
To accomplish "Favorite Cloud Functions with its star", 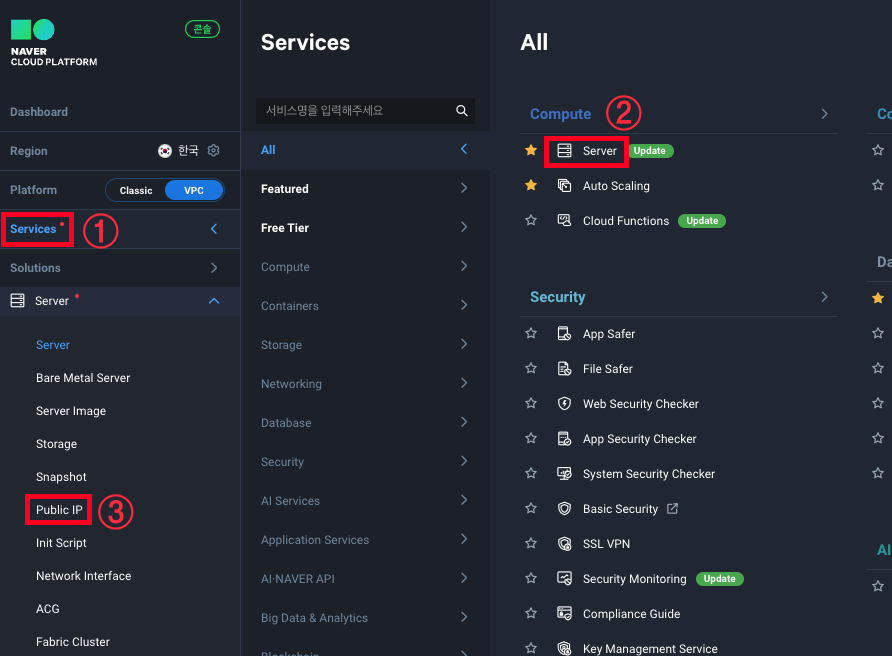I will 531,220.
